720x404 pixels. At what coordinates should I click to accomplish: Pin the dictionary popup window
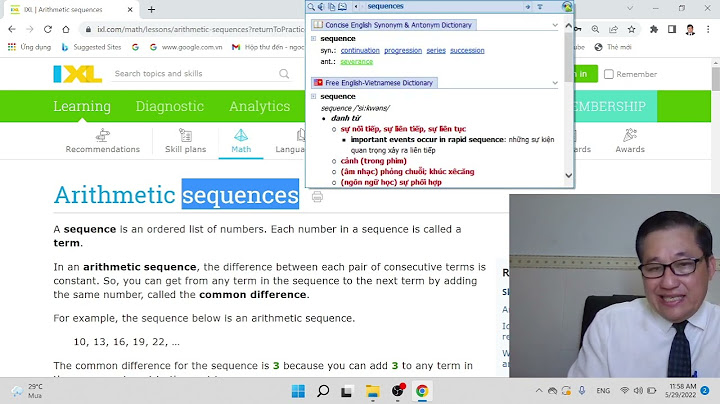point(540,6)
